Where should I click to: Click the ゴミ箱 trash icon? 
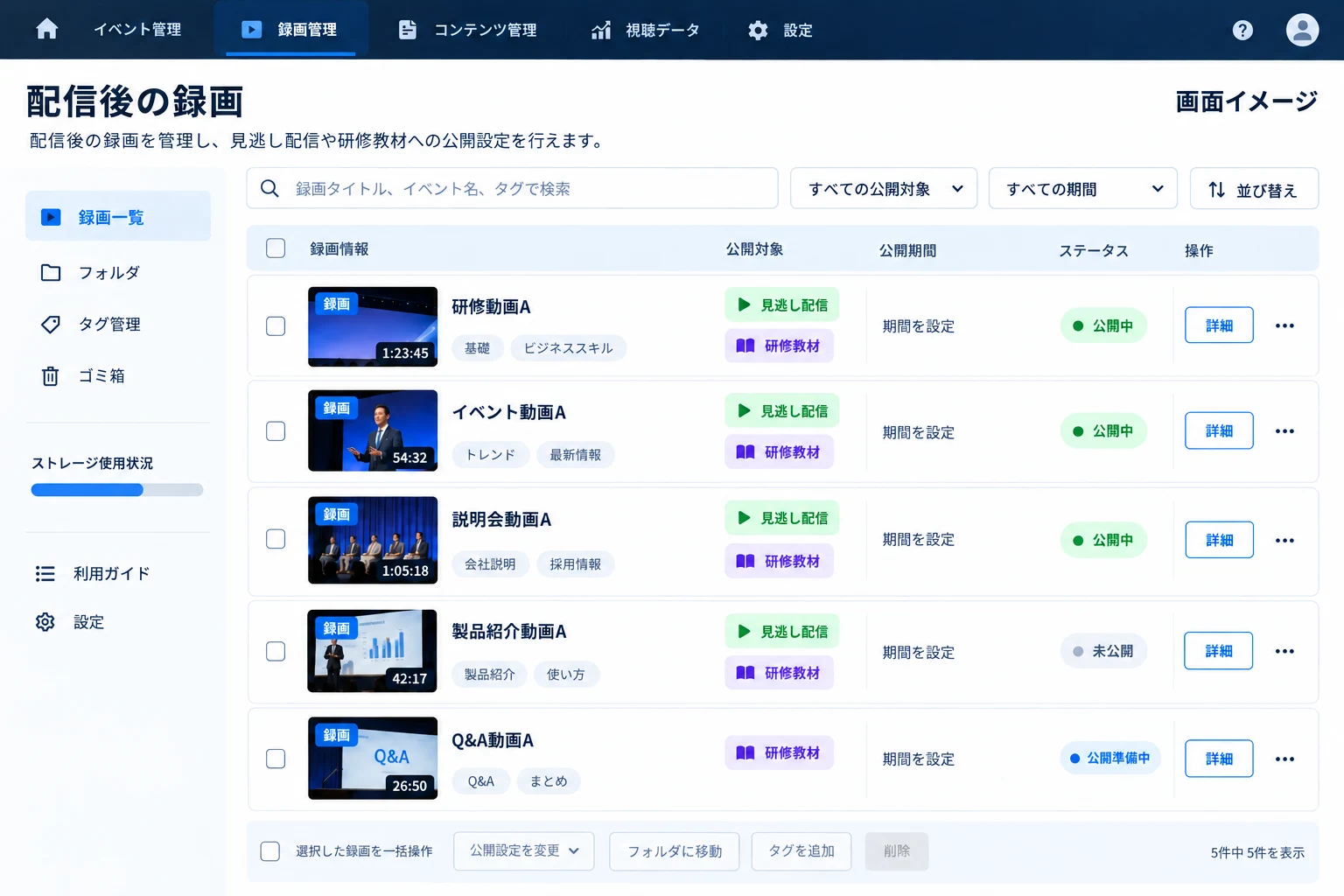(51, 376)
